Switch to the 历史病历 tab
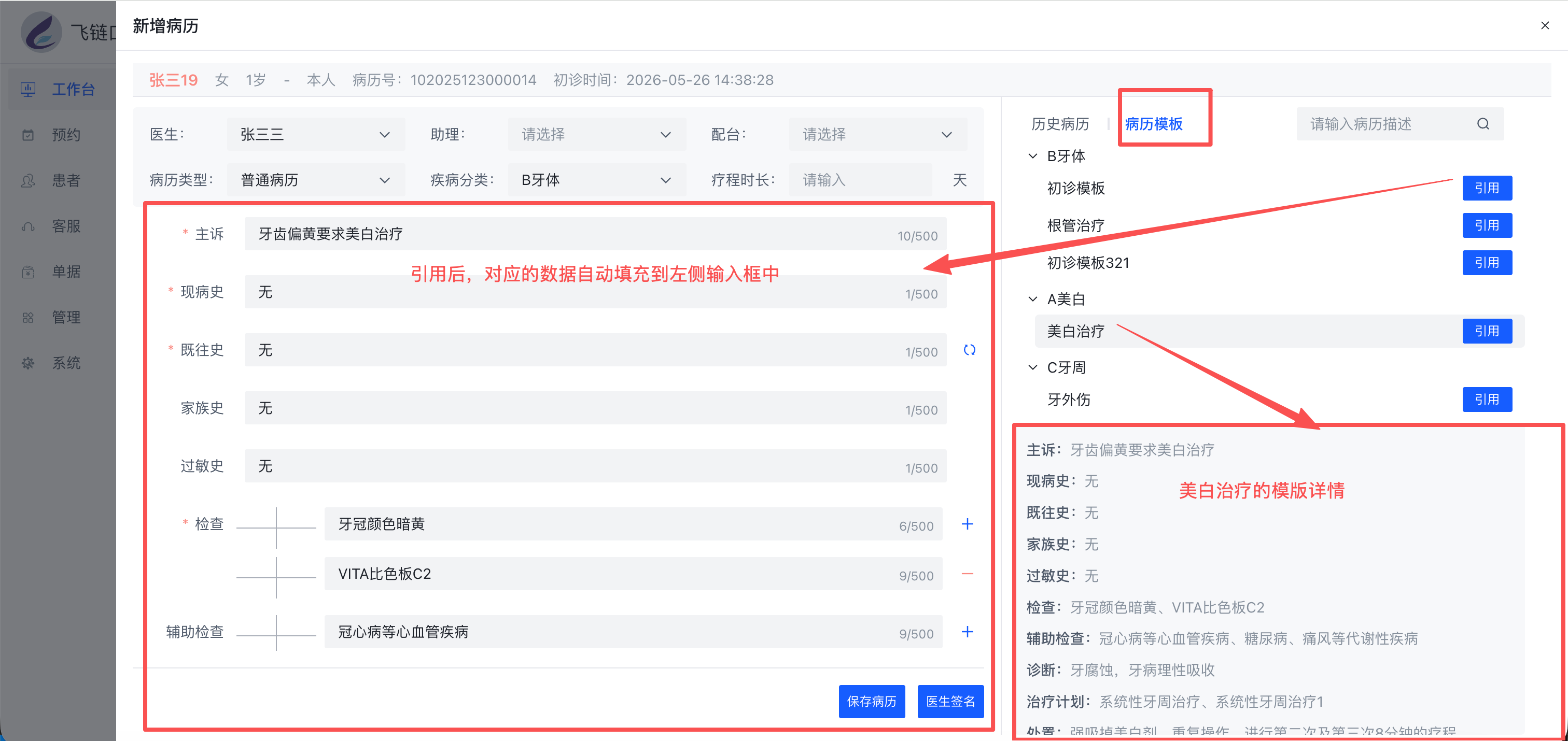1568x741 pixels. 1060,124
